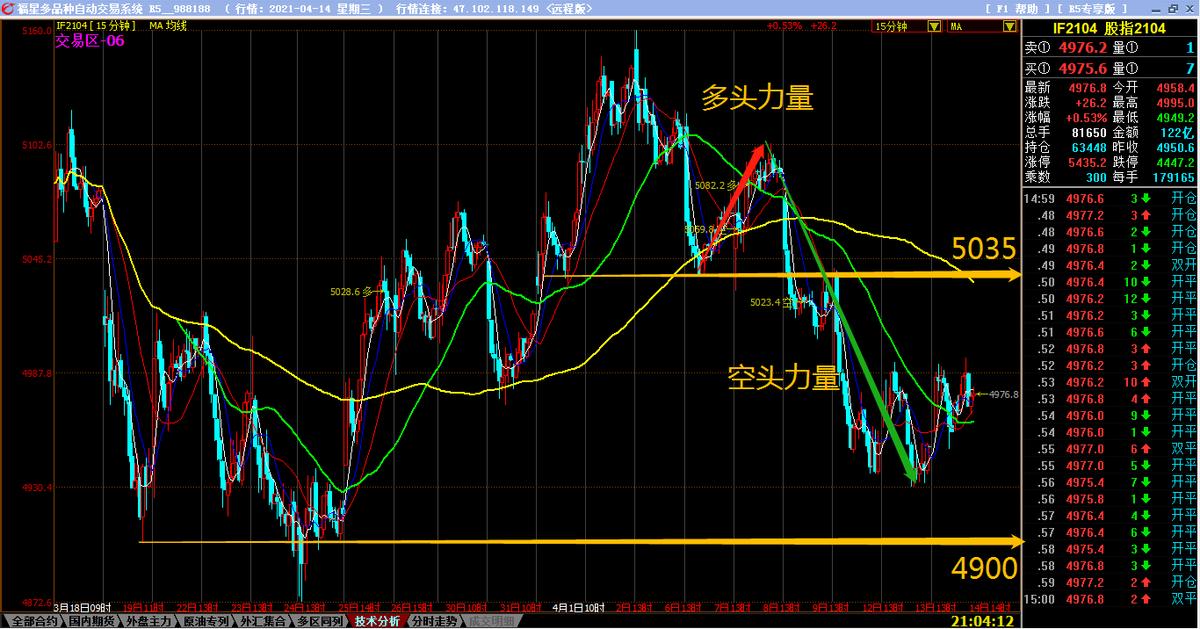
Task: Click the 总手 value 81650
Action: pyautogui.click(x=1091, y=133)
